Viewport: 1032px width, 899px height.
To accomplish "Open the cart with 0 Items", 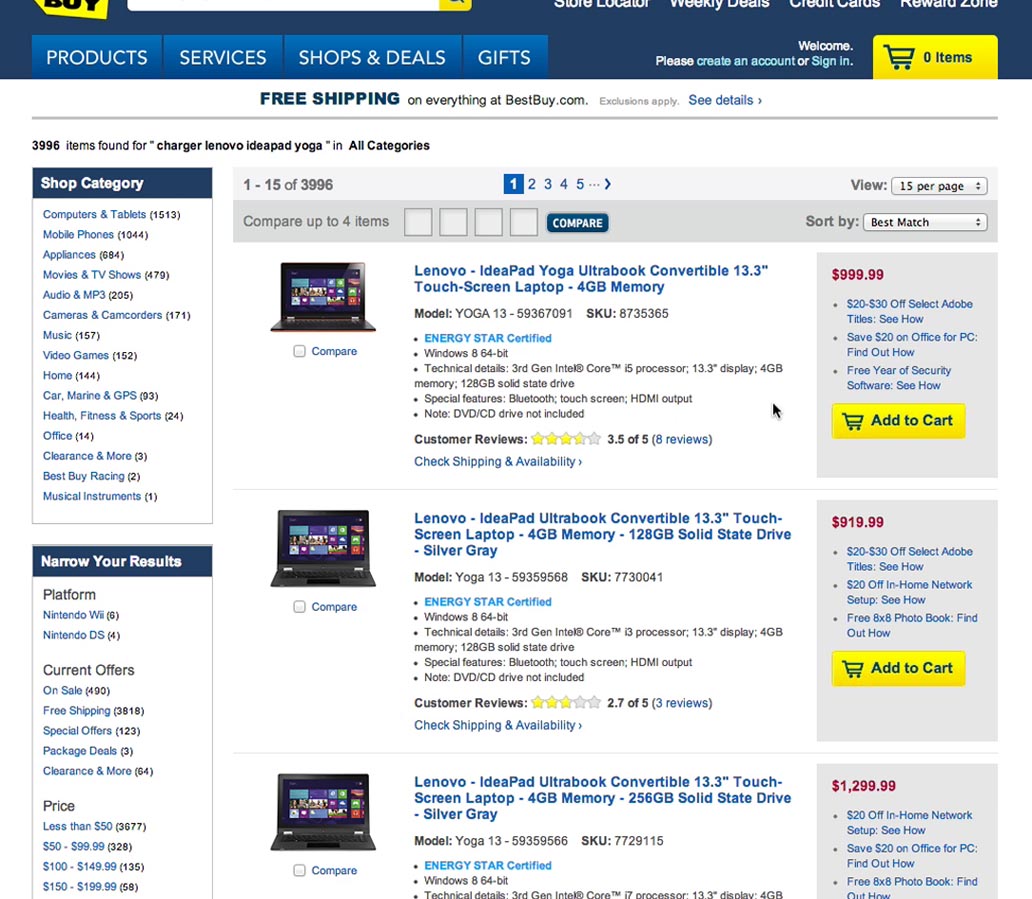I will 935,57.
